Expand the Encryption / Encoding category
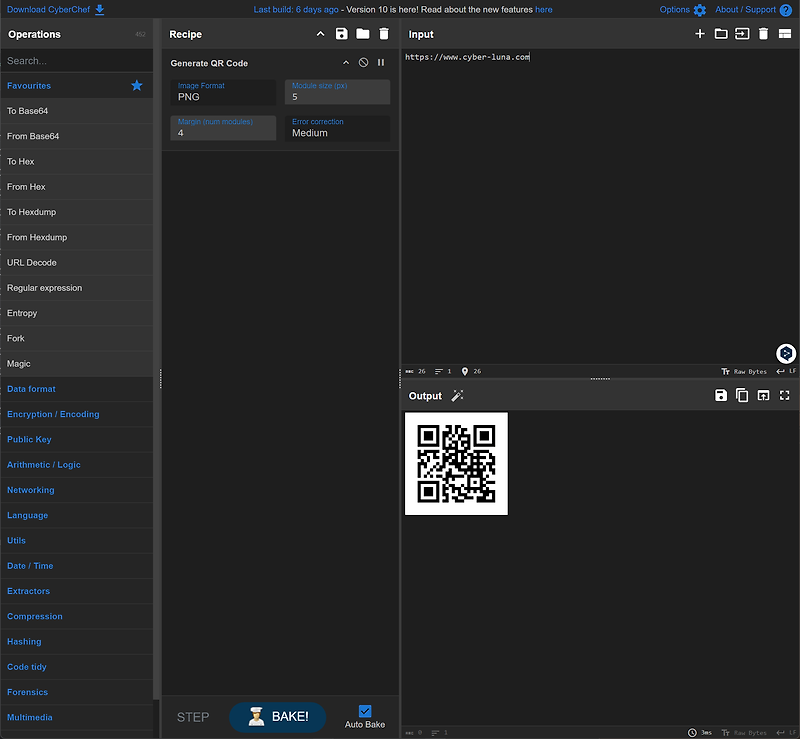 (x=77, y=414)
